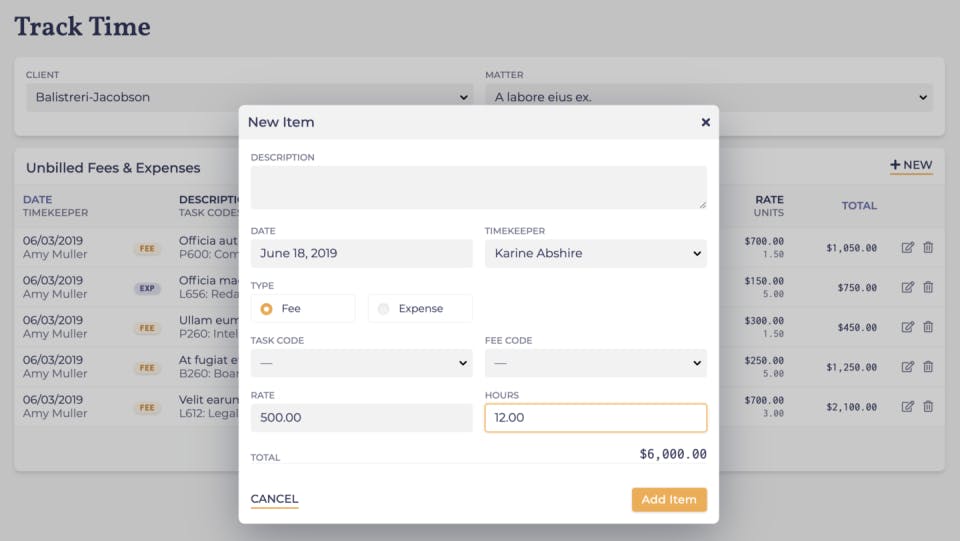960x541 pixels.
Task: Close the New Item dialog with X
Action: click(x=705, y=122)
